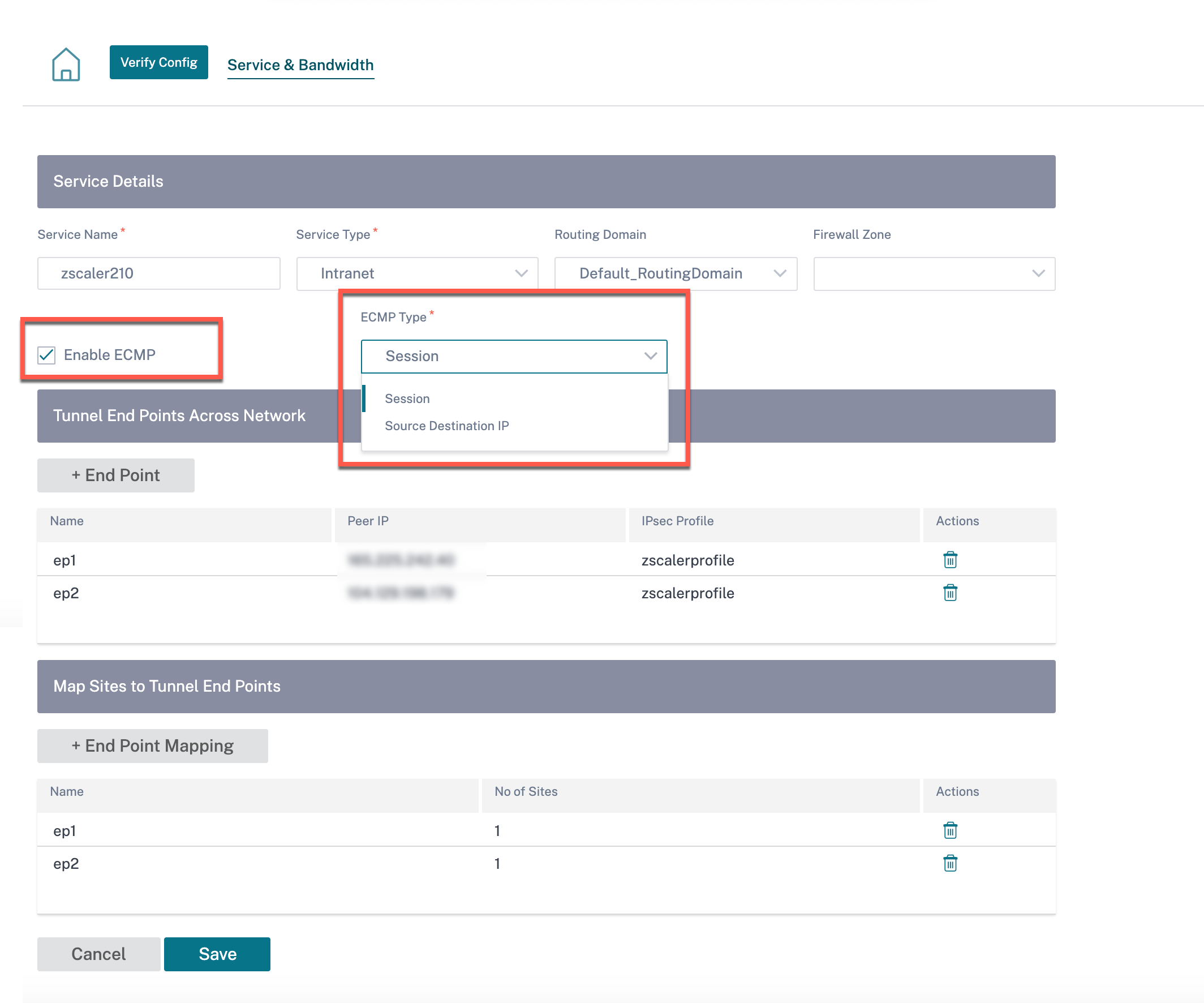1204x1003 pixels.
Task: Toggle the Enable ECMP checkbox
Action: [x=46, y=355]
